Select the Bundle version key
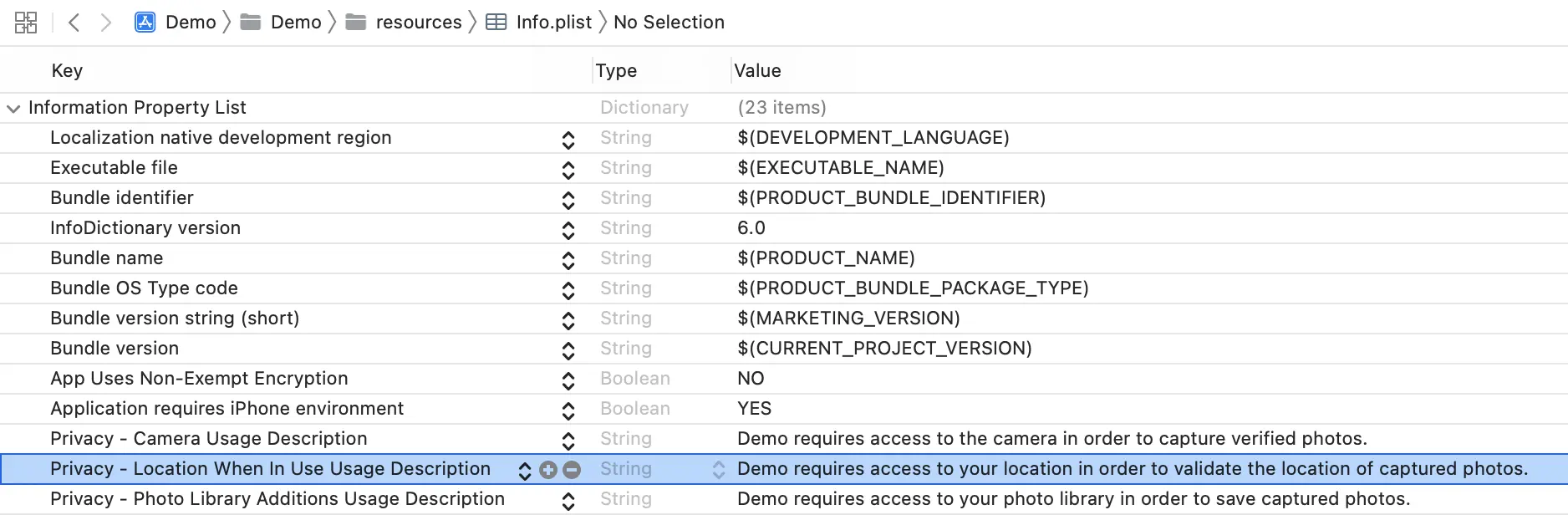Image resolution: width=1568 pixels, height=515 pixels. click(115, 349)
